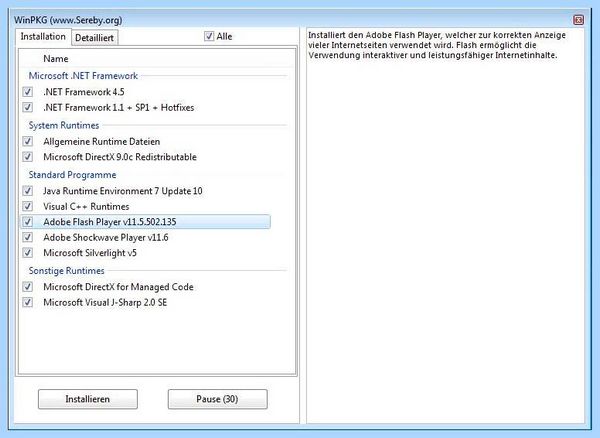This screenshot has width=600, height=438.
Task: Select the Allgemeine Runtime Dateien entry
Action: [x=101, y=142]
